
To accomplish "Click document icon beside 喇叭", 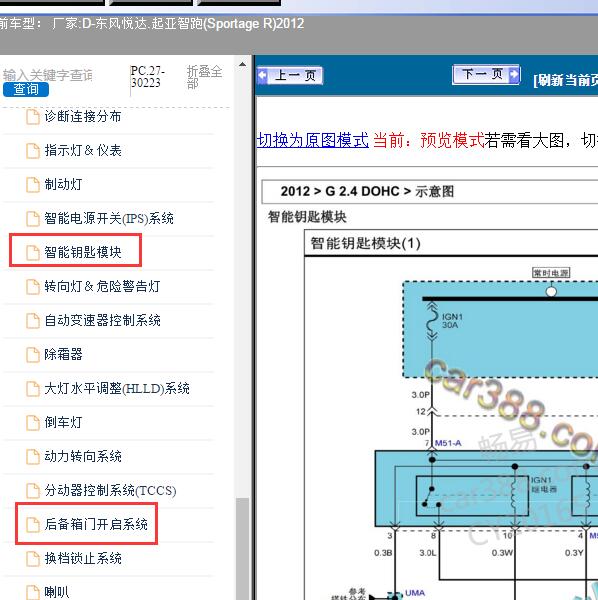I will tap(33, 592).
